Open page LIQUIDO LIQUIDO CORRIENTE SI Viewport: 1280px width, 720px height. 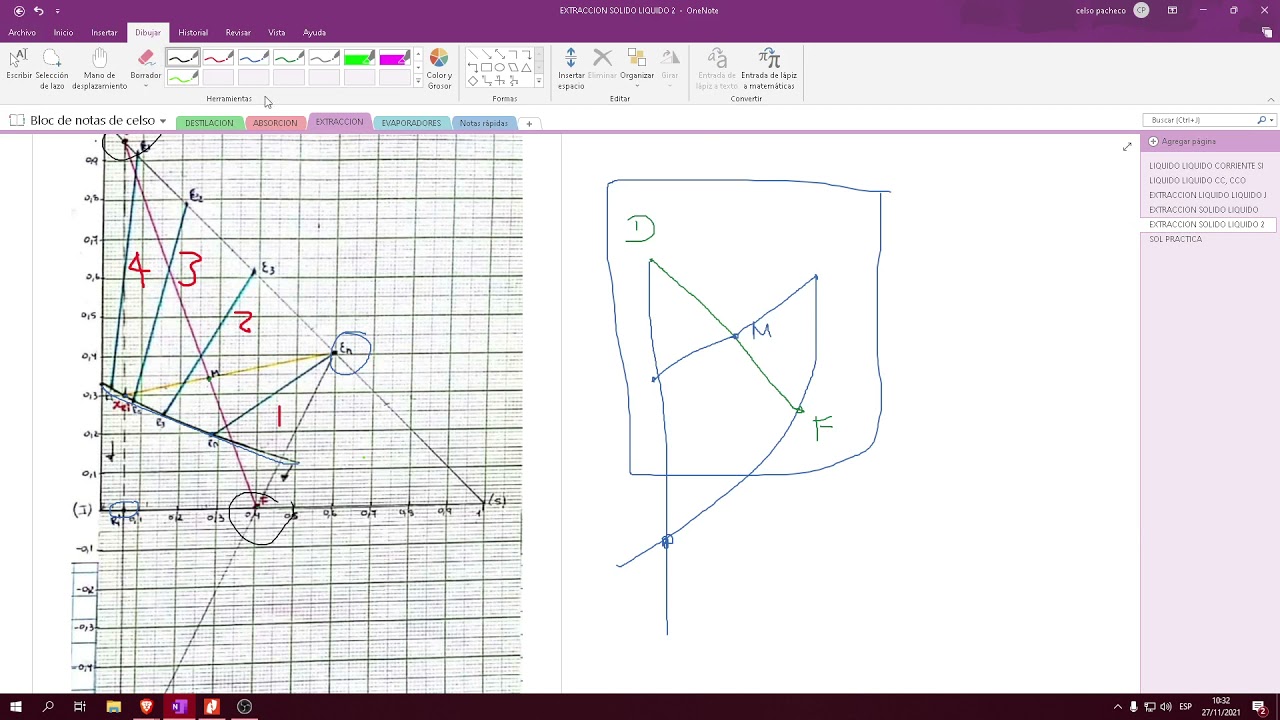(x=1206, y=166)
